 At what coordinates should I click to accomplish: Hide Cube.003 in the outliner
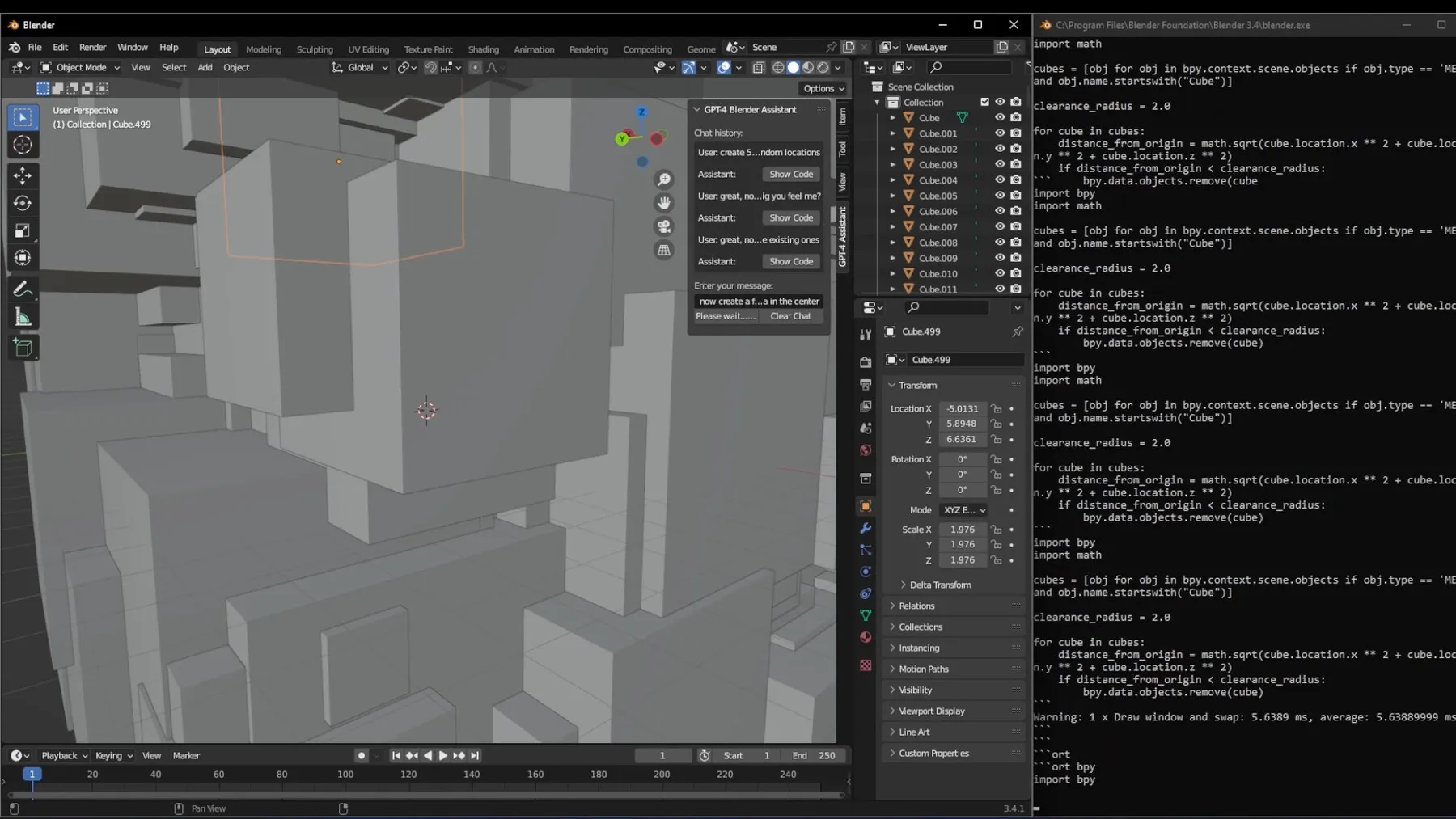1000,164
